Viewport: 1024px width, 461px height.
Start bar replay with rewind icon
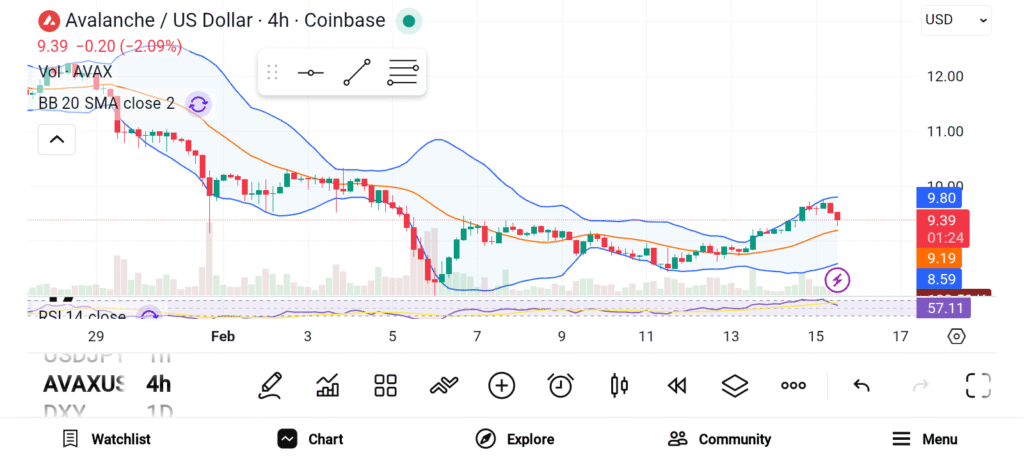point(677,385)
